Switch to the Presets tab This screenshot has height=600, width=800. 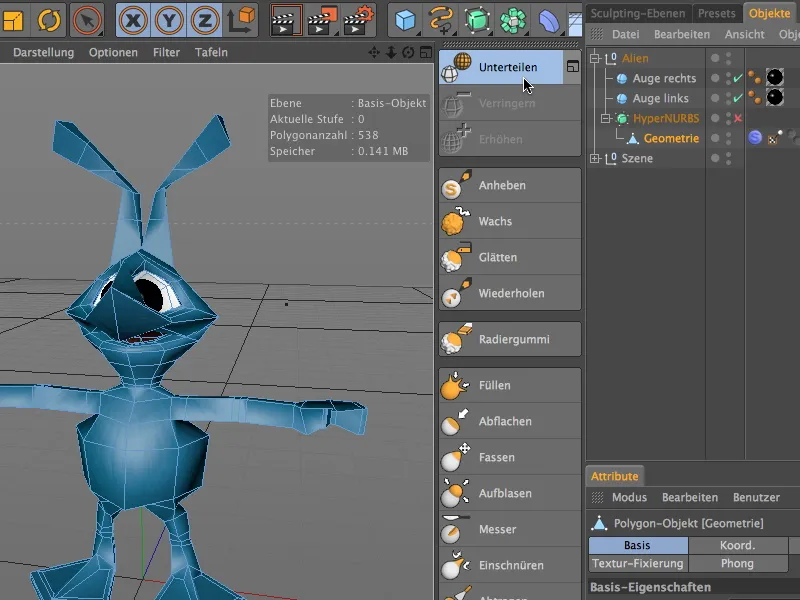[x=716, y=13]
